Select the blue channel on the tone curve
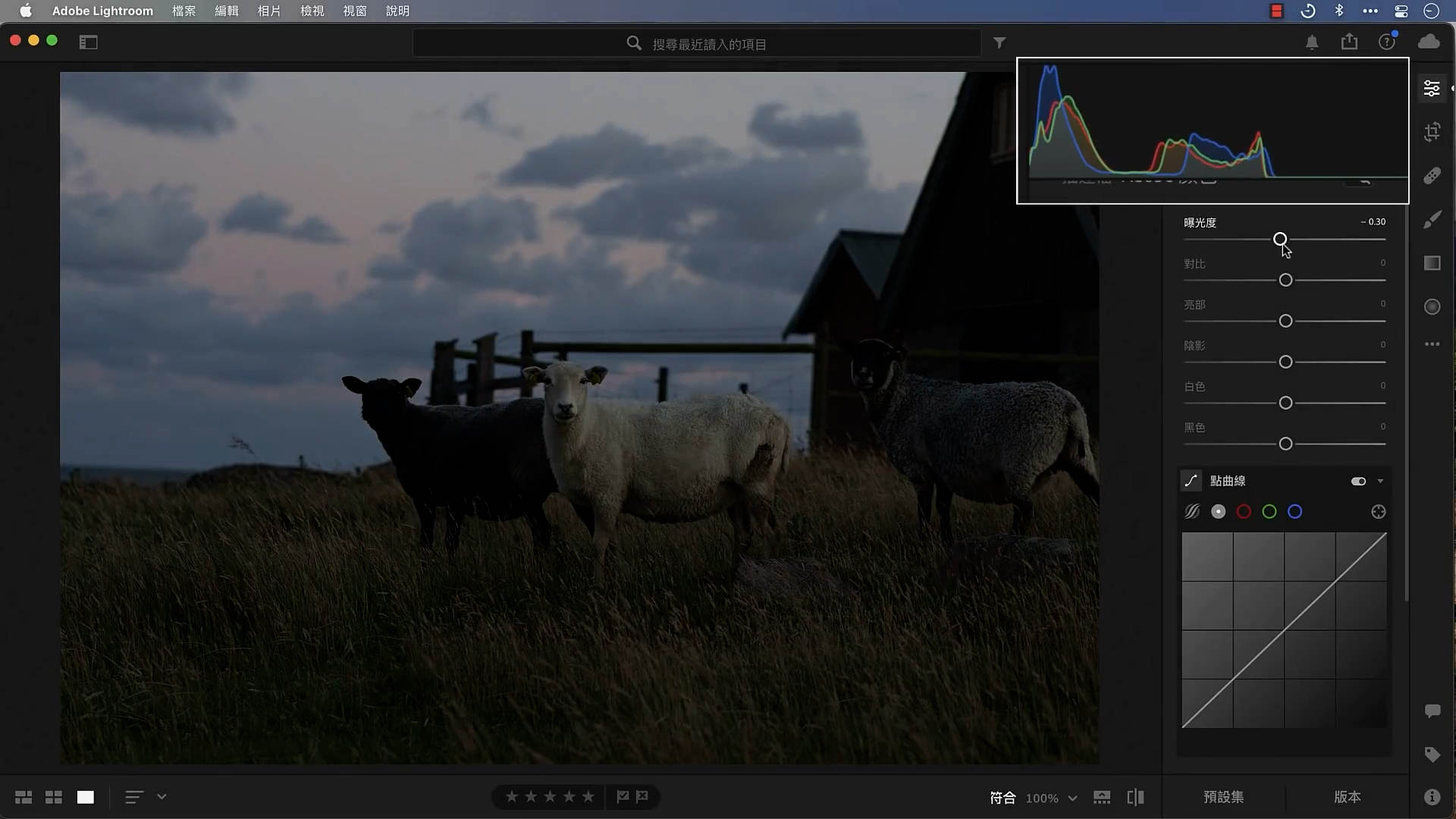 (1294, 511)
